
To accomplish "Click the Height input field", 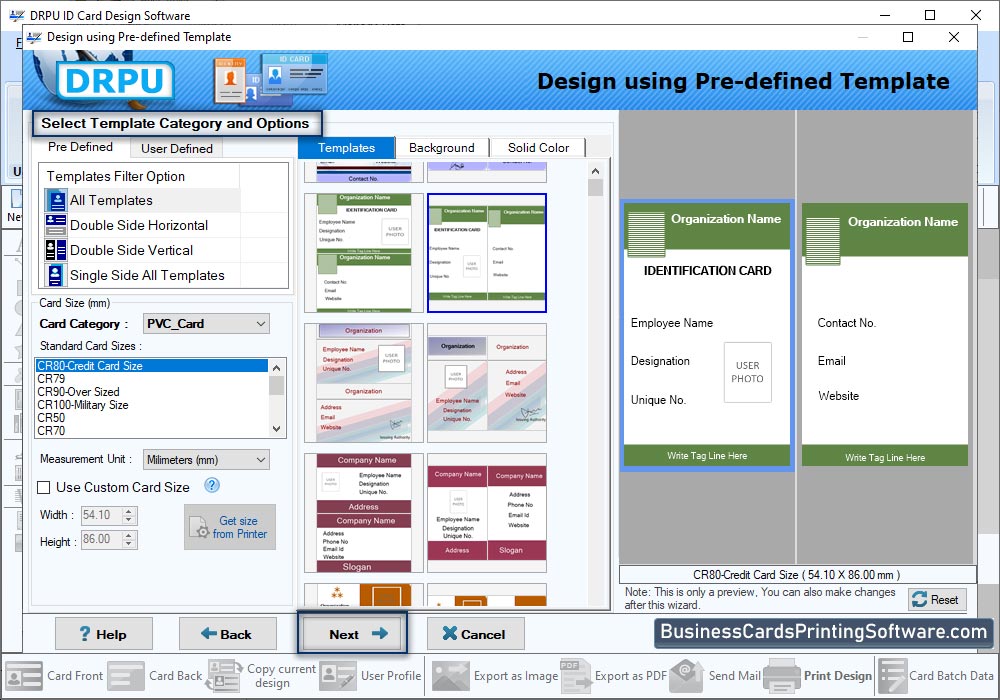I will (102, 539).
